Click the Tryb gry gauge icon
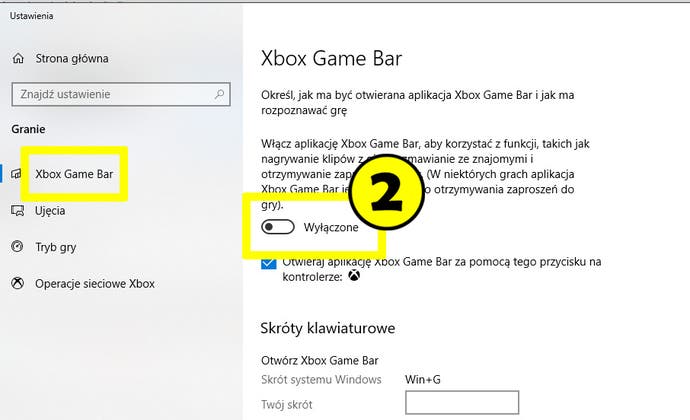Screen dimensions: 690x420 (17, 246)
